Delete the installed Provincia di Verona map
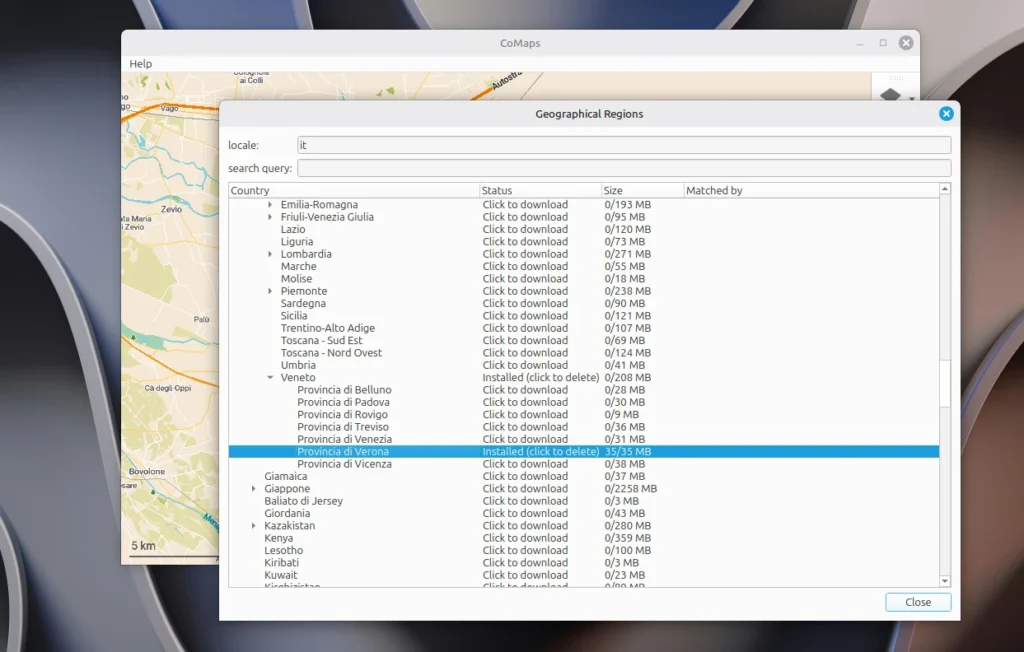The image size is (1024, 652). 540,451
